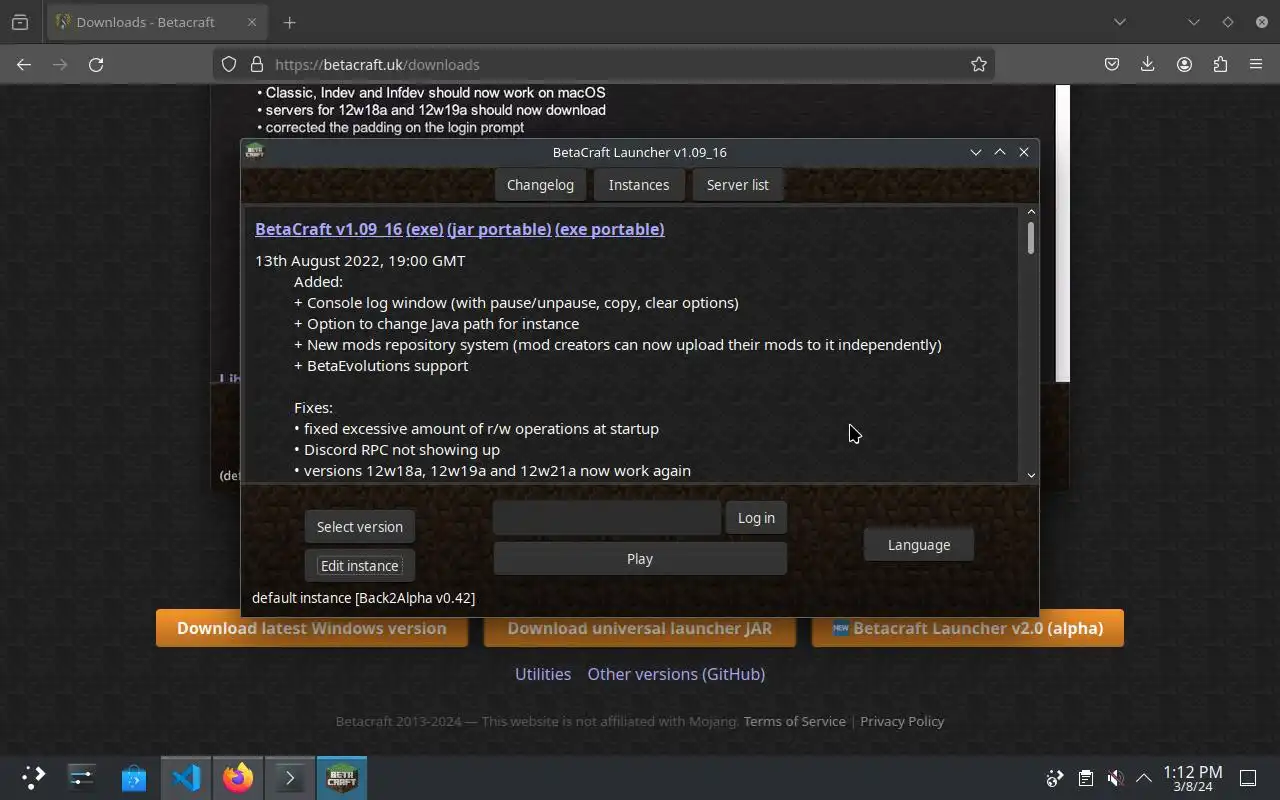Focus the username input field
The width and height of the screenshot is (1280, 800).
pos(607,518)
